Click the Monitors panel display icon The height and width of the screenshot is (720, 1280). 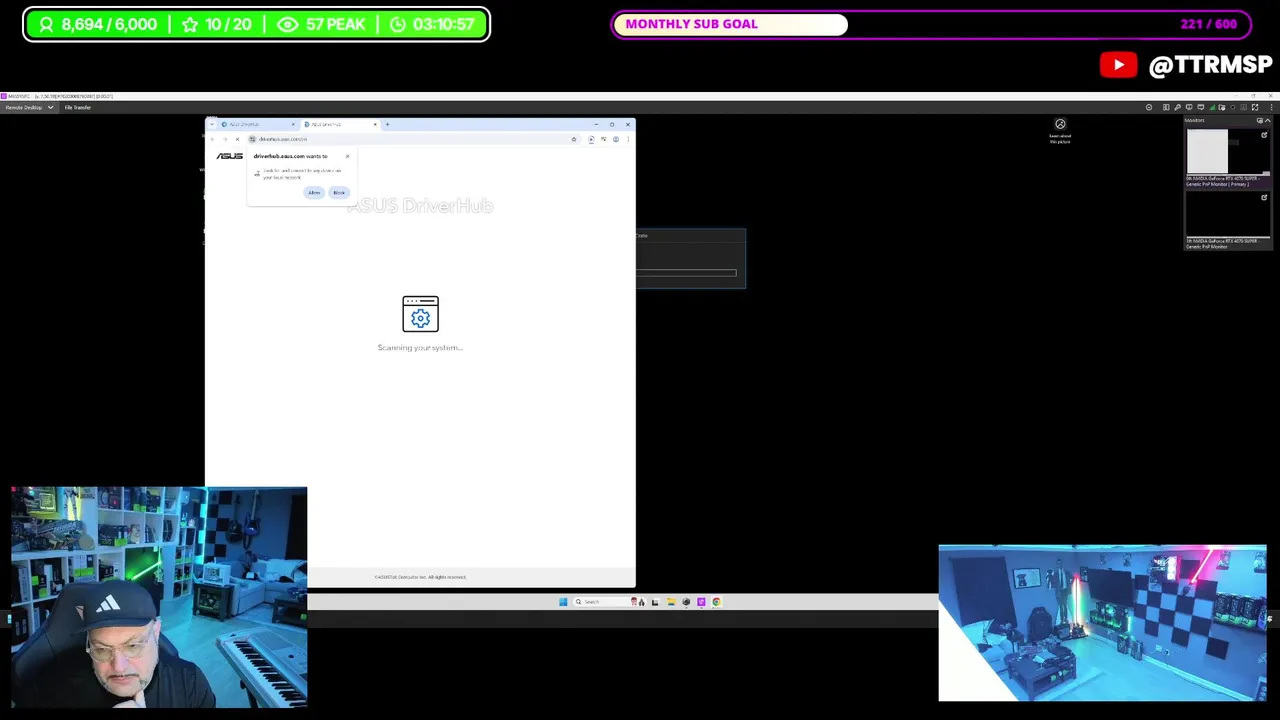pos(1260,120)
